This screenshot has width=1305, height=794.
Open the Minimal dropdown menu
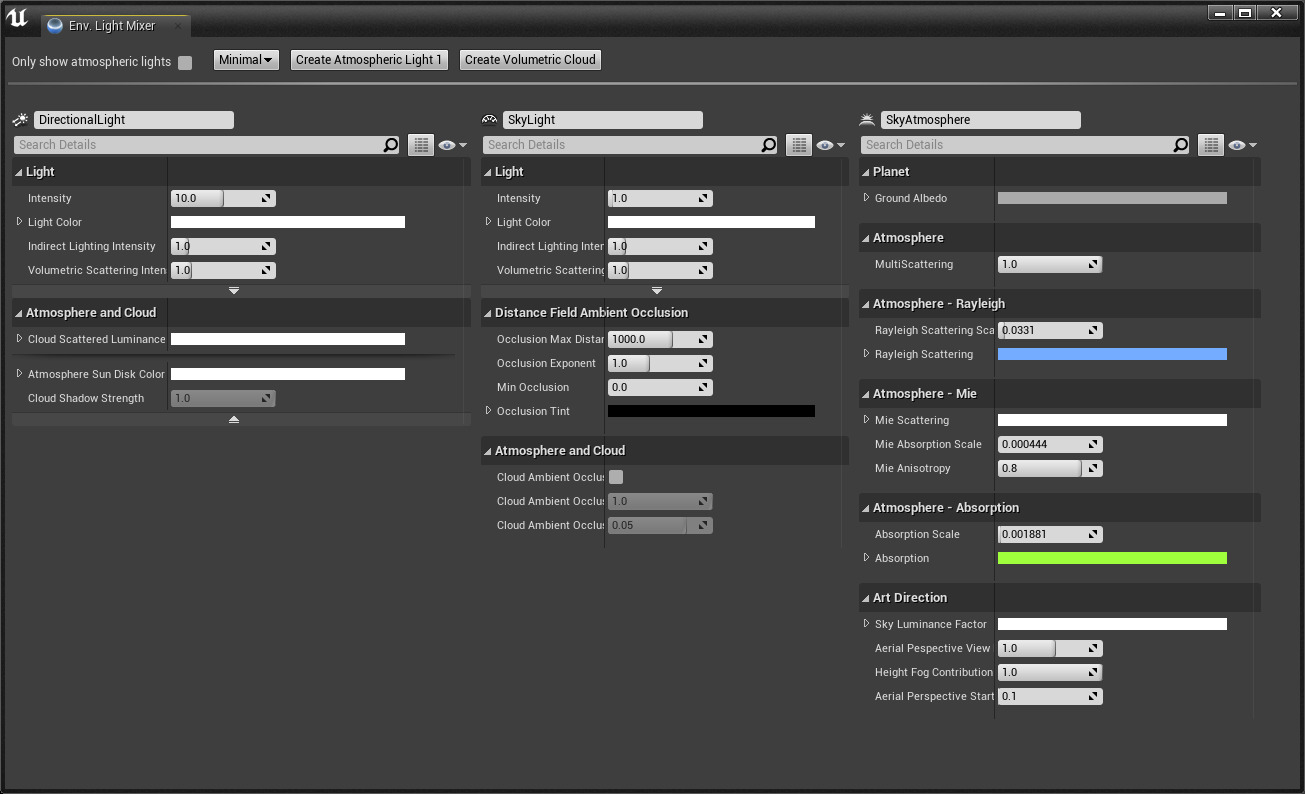coord(246,60)
